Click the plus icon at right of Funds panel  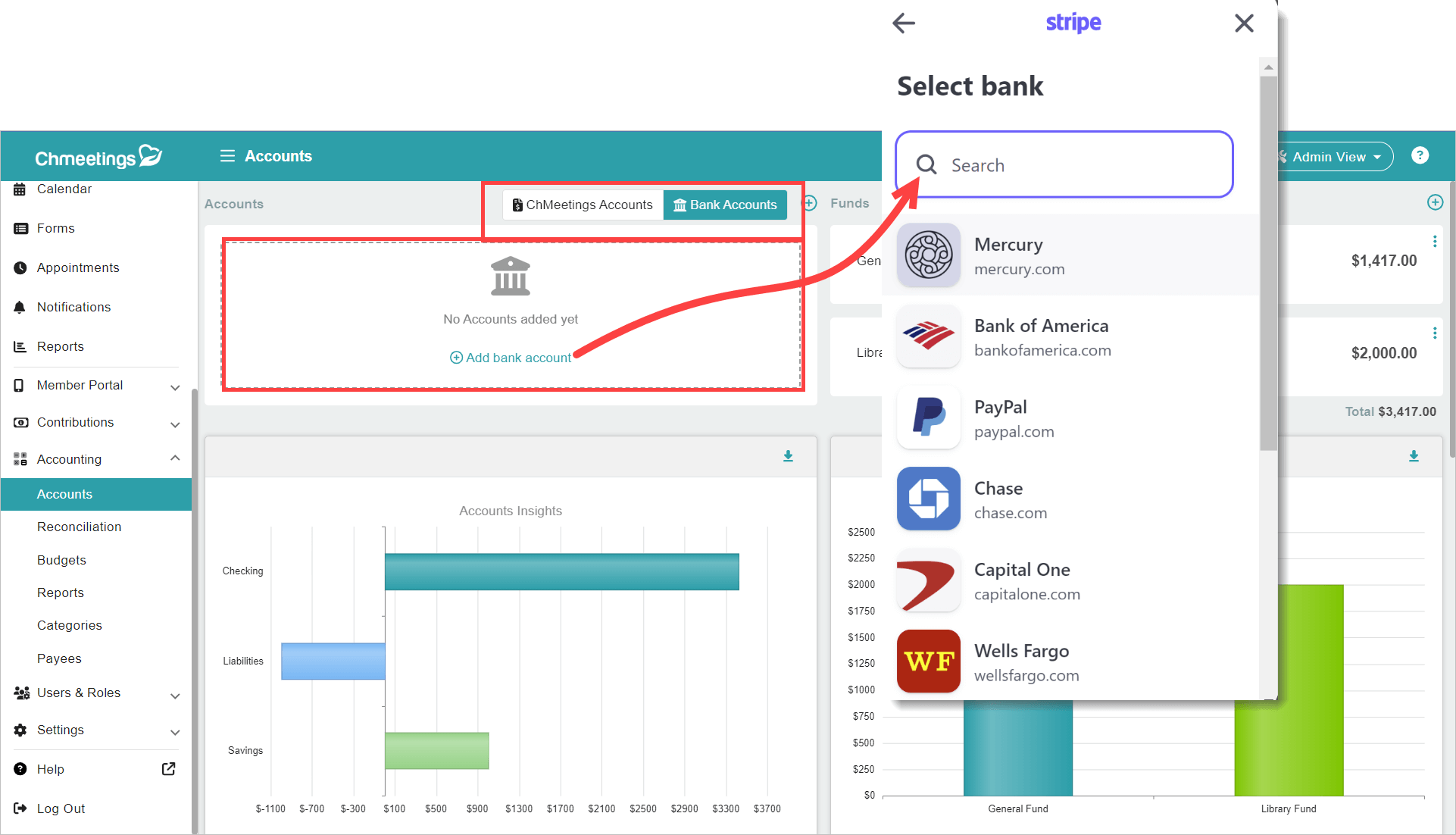point(1435,202)
